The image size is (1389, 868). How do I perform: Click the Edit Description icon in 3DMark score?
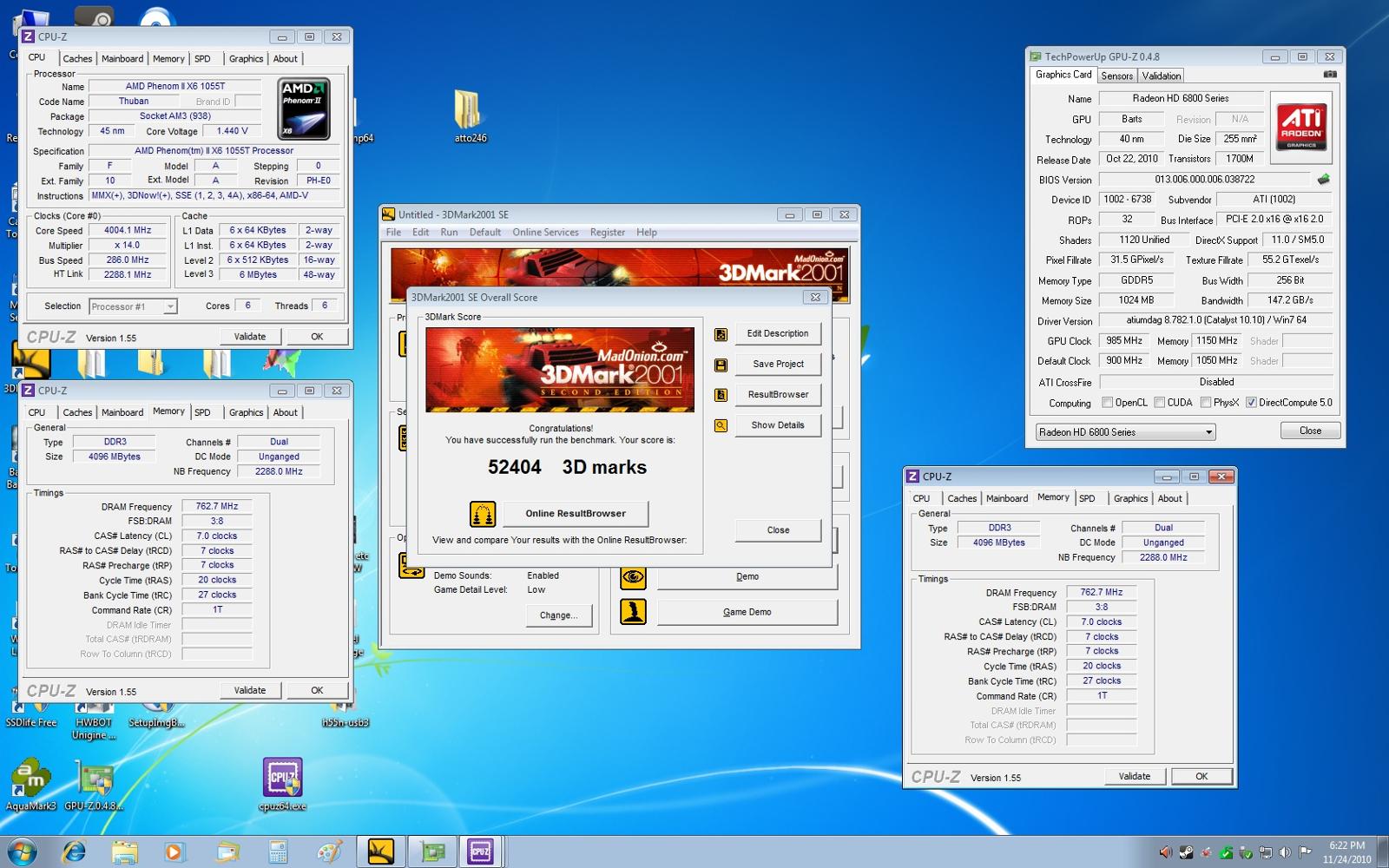(721, 334)
